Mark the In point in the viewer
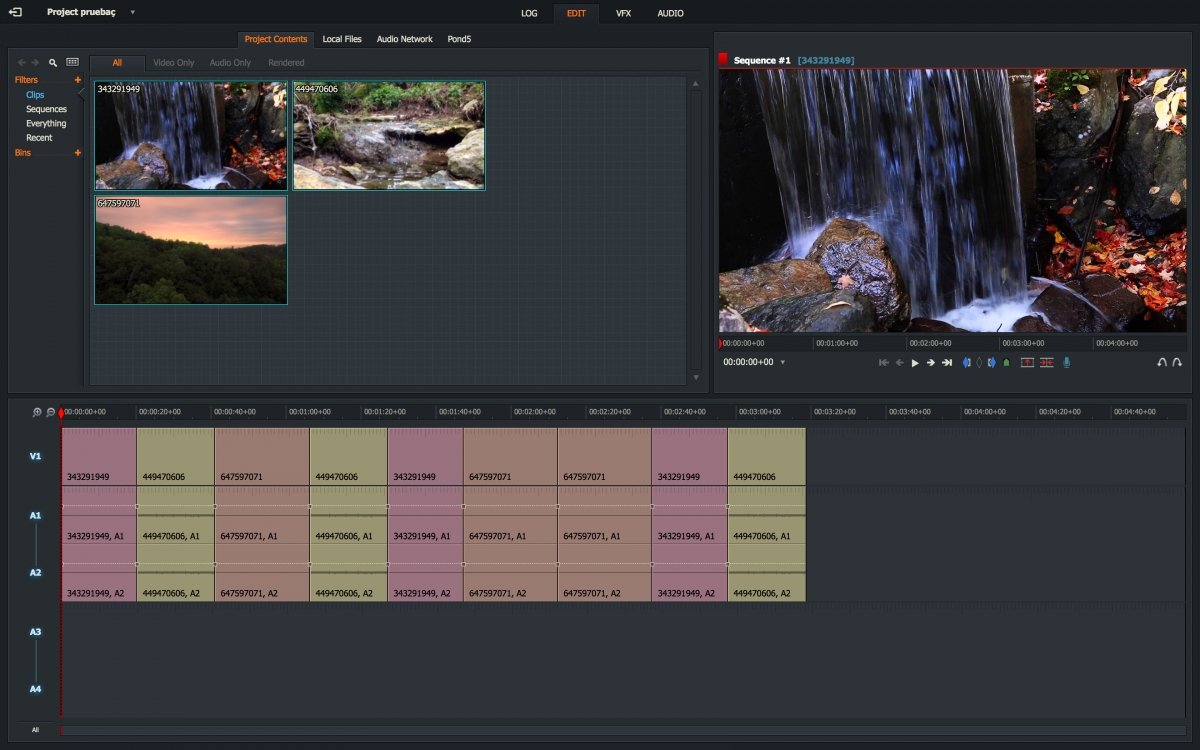Viewport: 1200px width, 750px height. [966, 363]
